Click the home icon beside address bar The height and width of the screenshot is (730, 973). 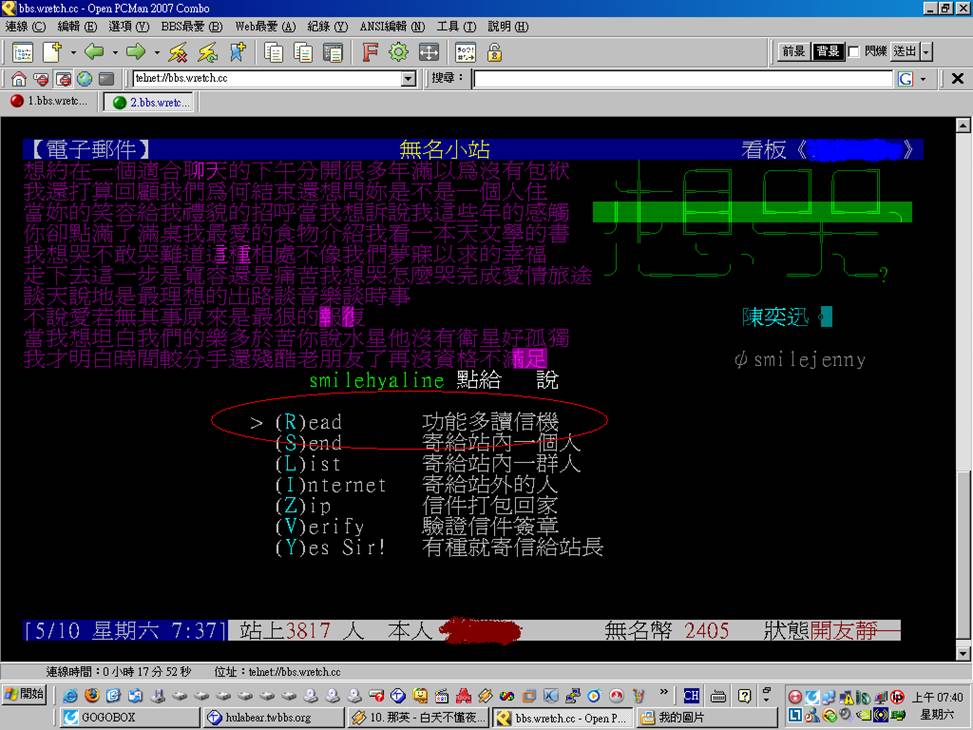click(x=19, y=79)
